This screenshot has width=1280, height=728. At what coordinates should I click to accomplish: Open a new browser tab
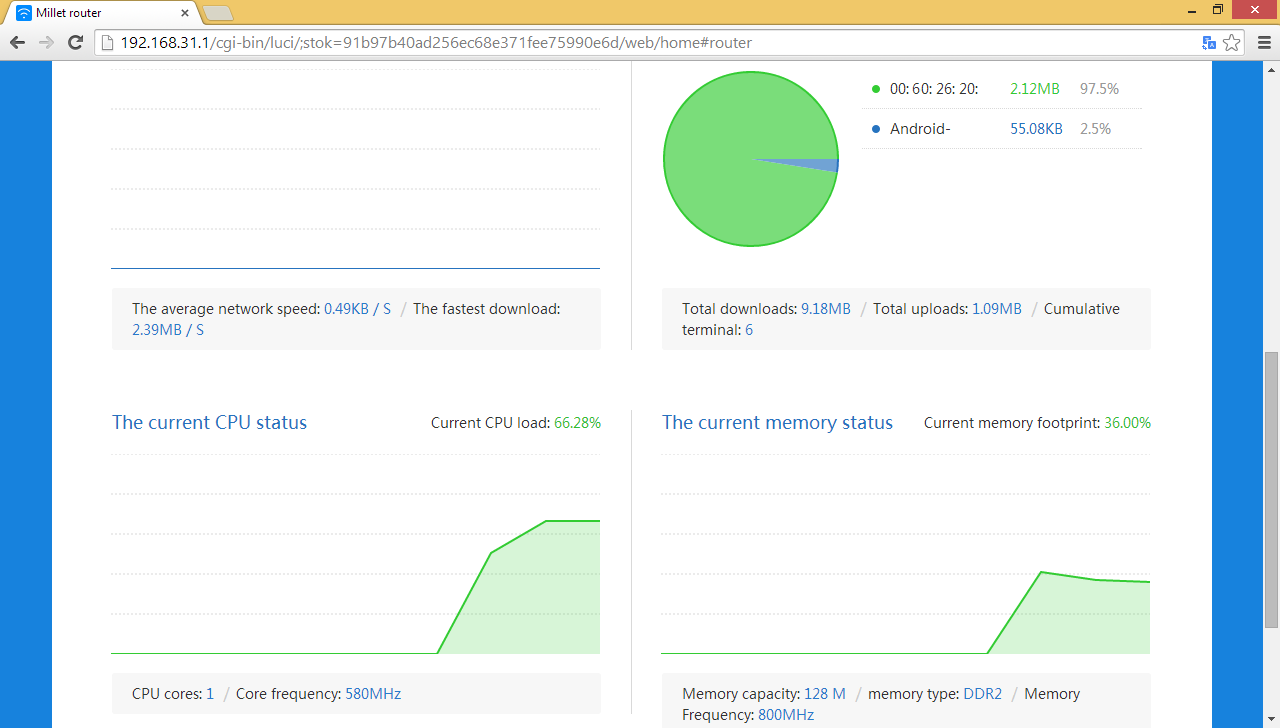pyautogui.click(x=217, y=13)
